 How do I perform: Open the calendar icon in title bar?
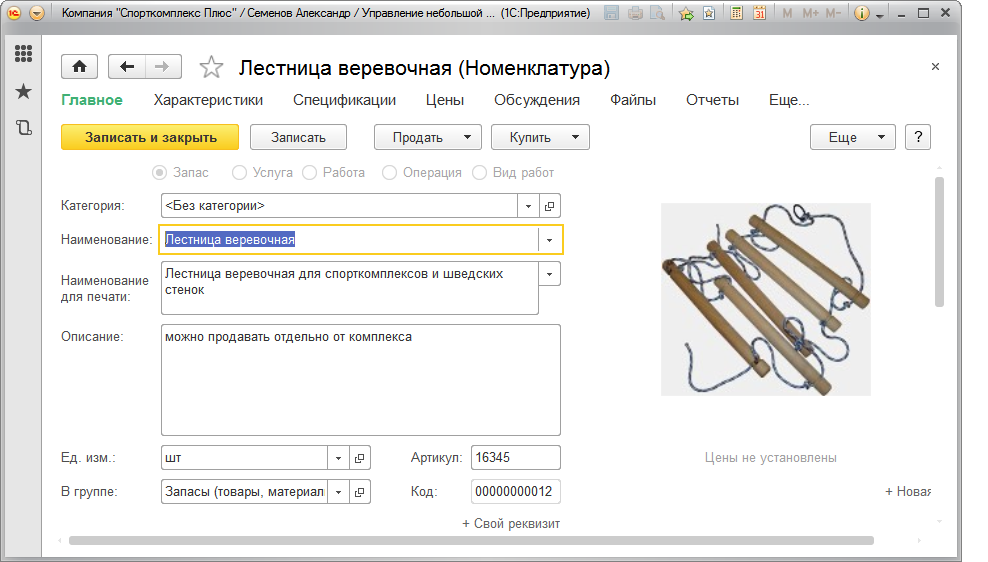click(759, 14)
